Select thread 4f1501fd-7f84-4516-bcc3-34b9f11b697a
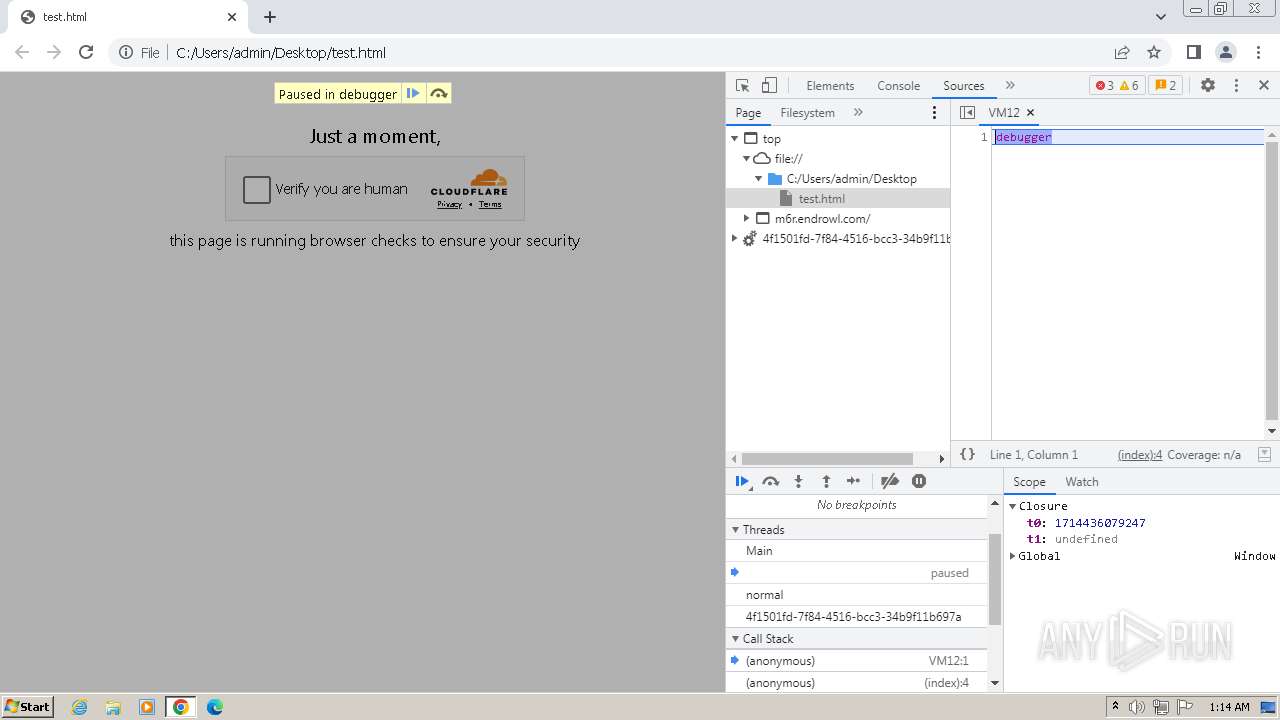1280x720 pixels. pos(857,617)
